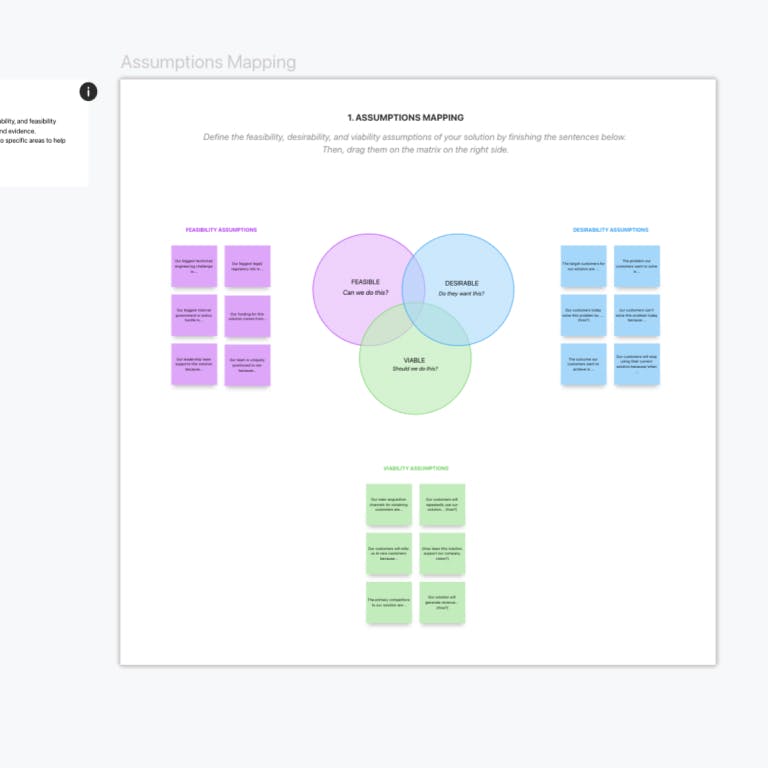Click the description text panel beside the info icon

[43, 133]
